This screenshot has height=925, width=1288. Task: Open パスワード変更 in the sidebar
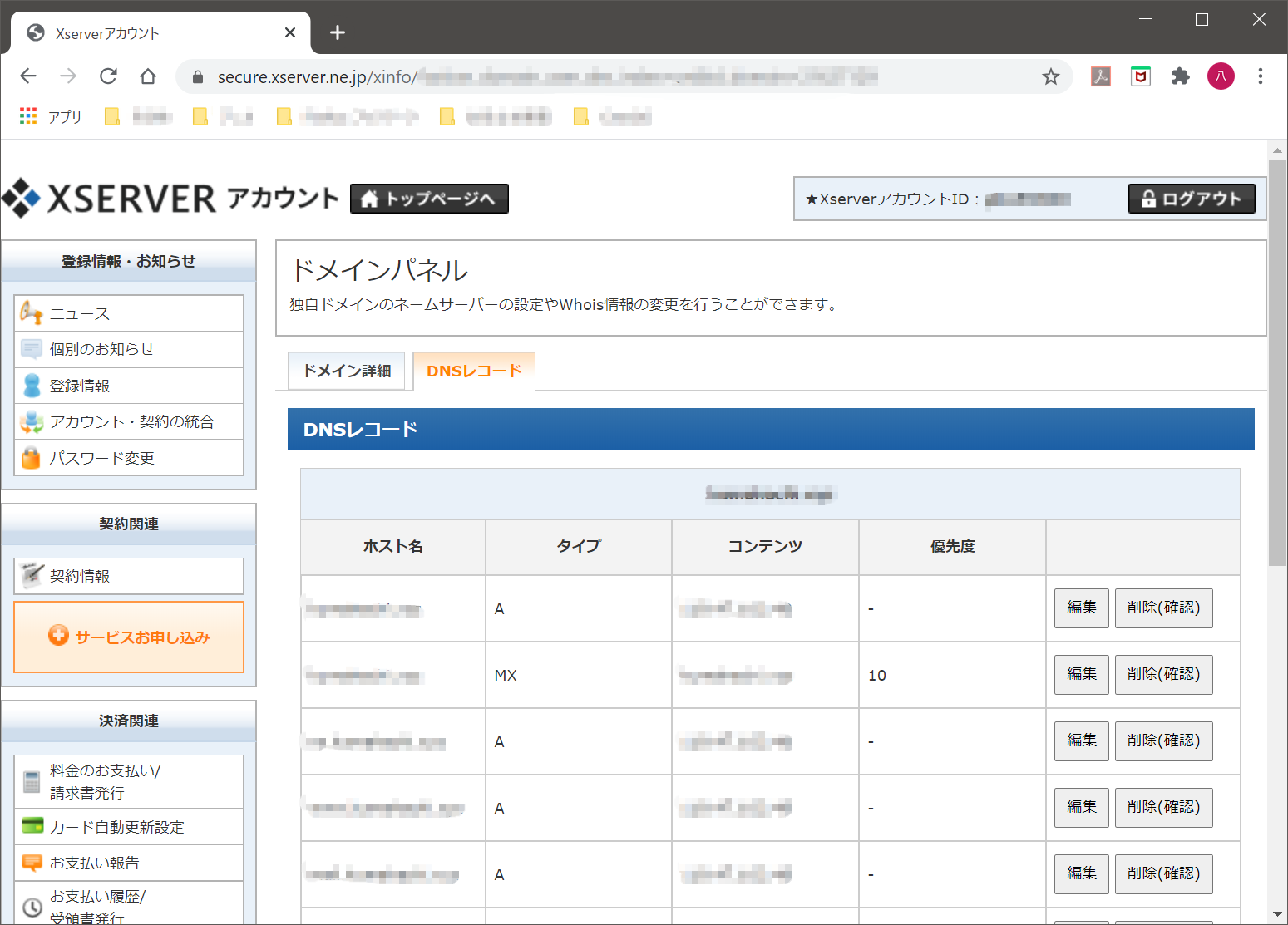[x=129, y=458]
